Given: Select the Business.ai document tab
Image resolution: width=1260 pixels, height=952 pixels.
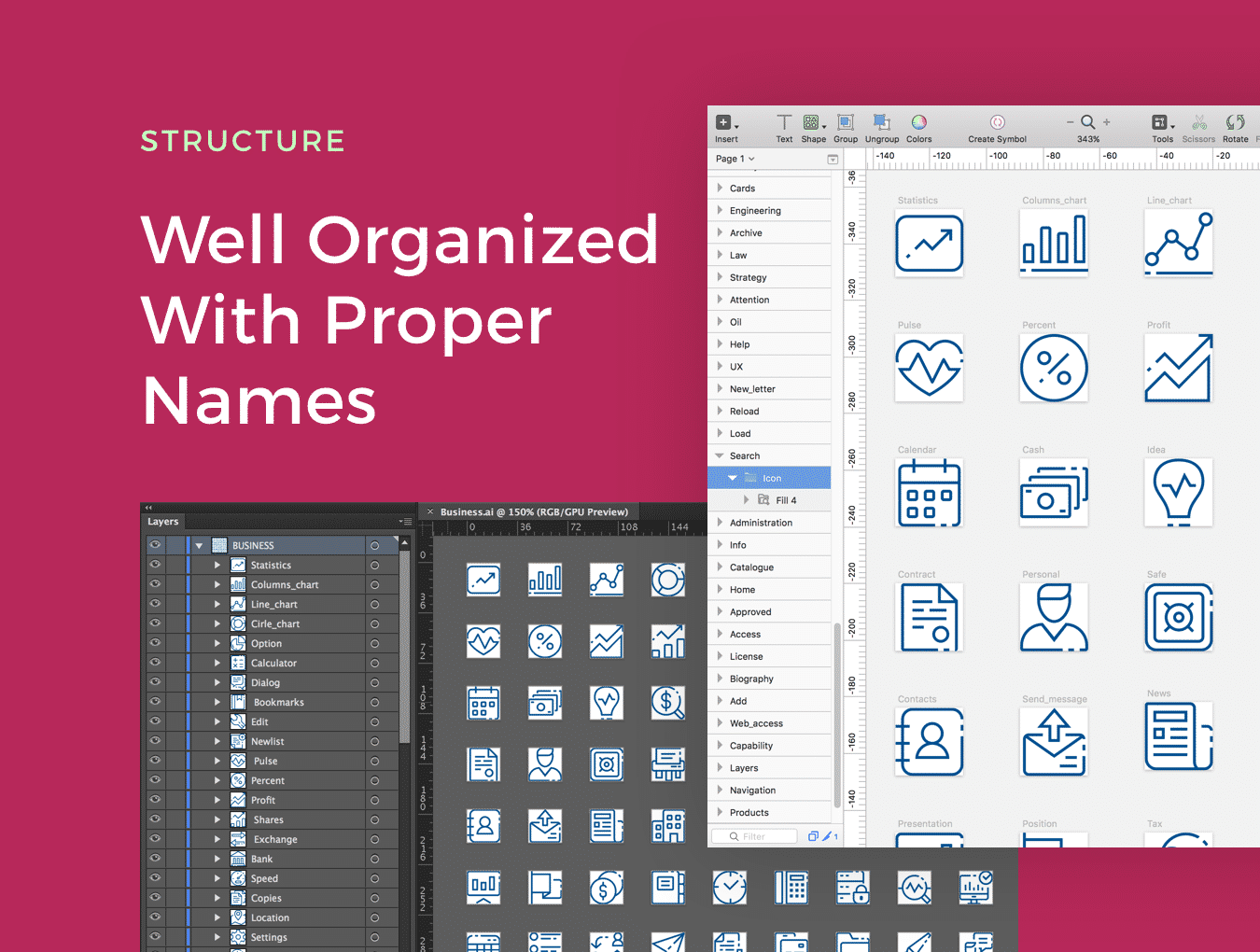Looking at the screenshot, I should [x=533, y=511].
